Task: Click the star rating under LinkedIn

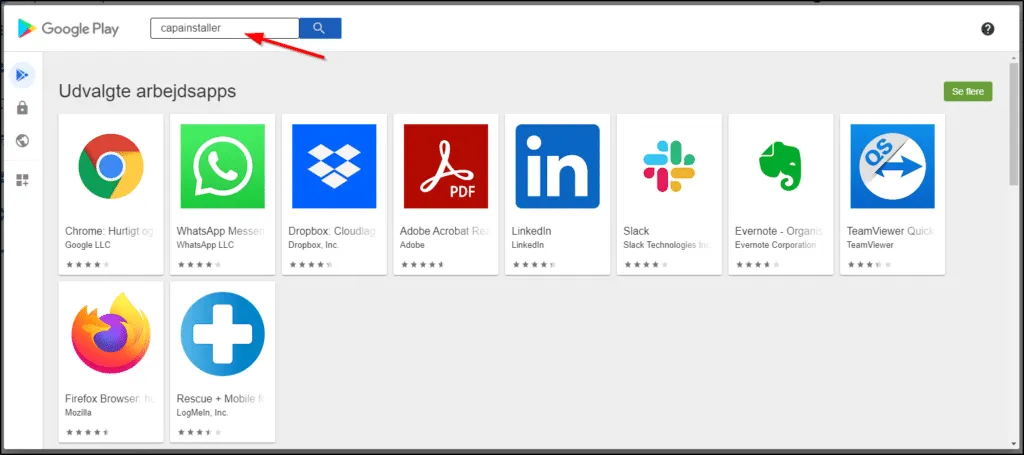Action: [534, 265]
